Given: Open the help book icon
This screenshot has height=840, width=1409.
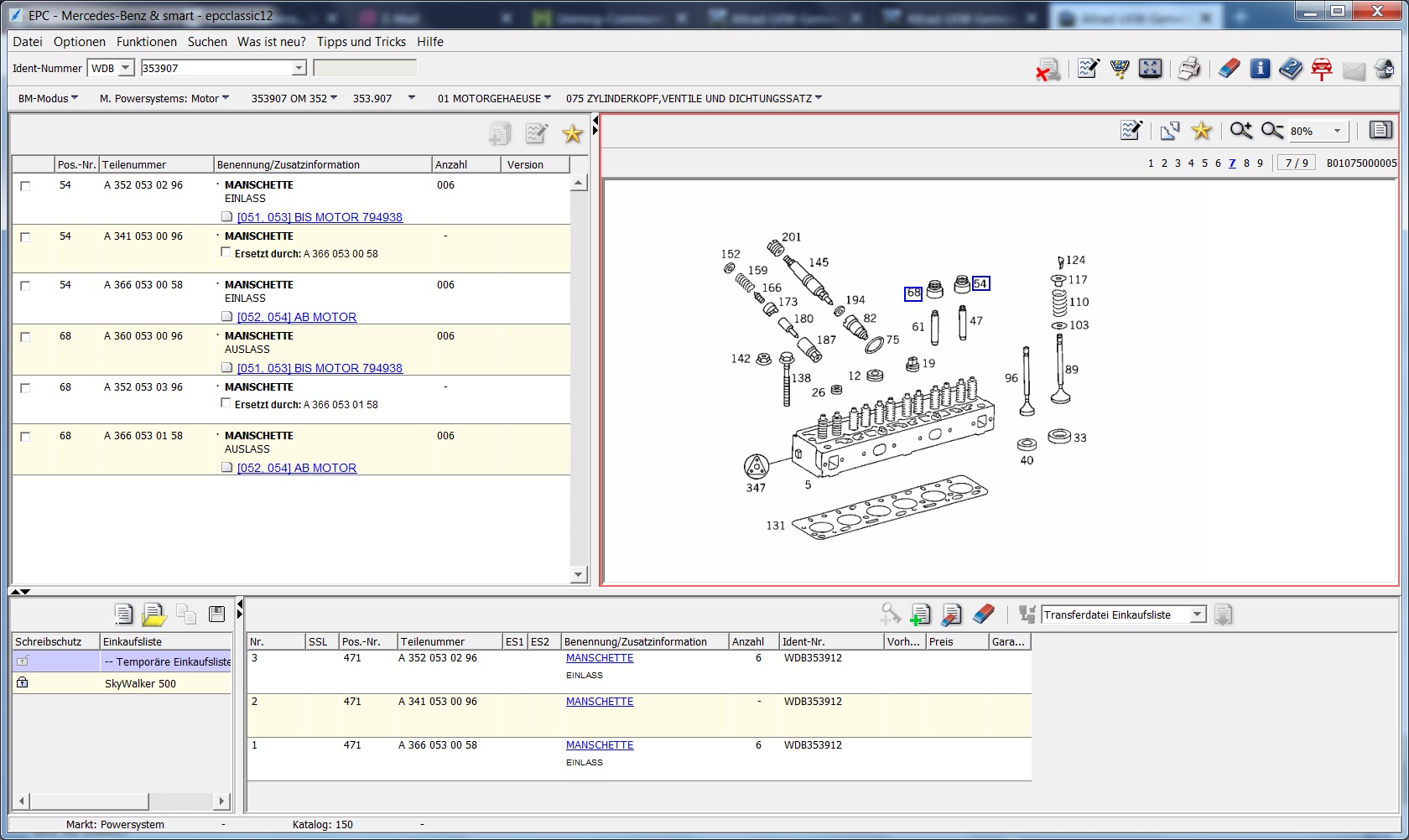Looking at the screenshot, I should pyautogui.click(x=1291, y=69).
